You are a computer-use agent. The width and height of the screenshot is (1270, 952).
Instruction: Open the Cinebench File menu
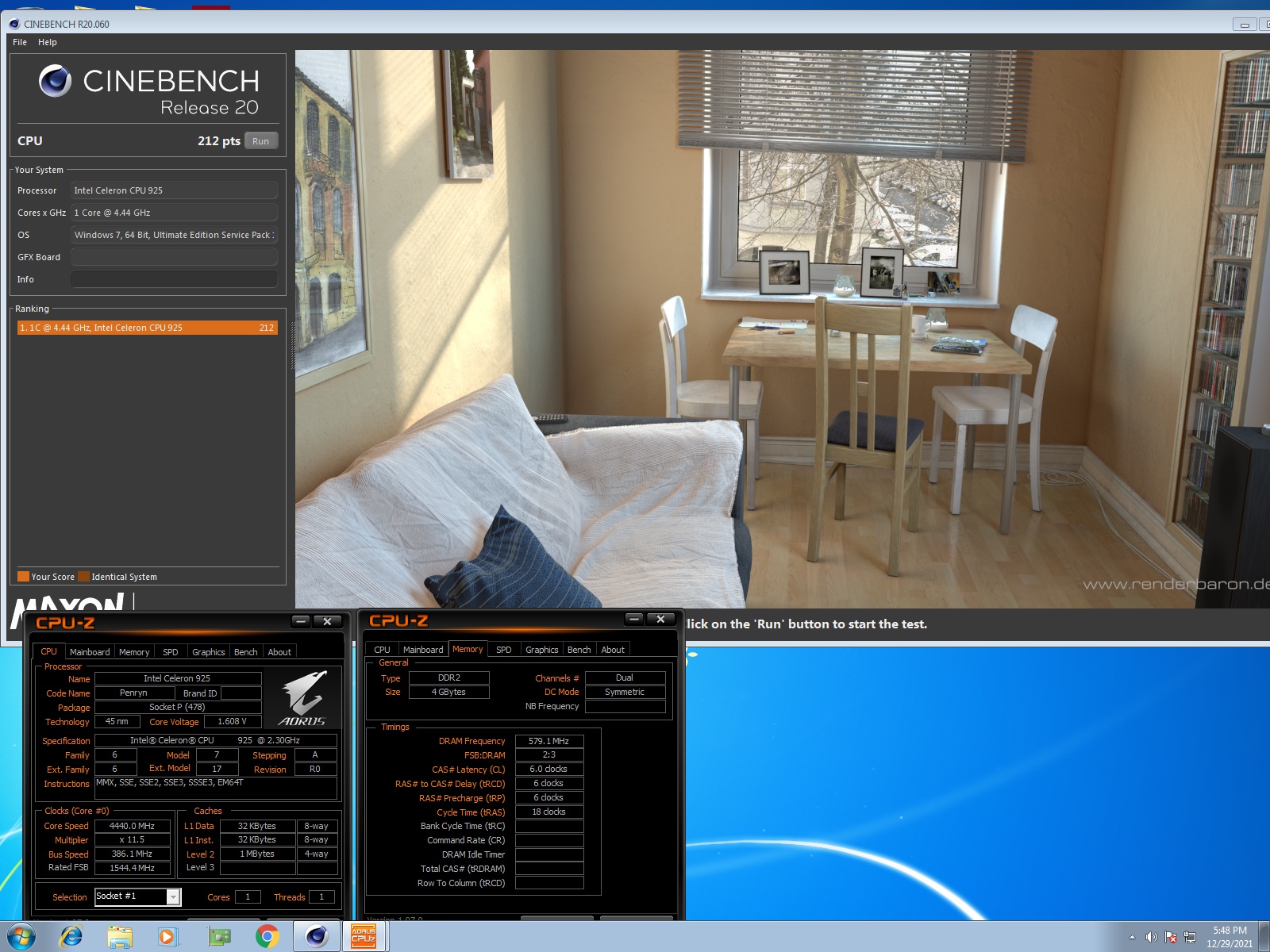(x=20, y=42)
